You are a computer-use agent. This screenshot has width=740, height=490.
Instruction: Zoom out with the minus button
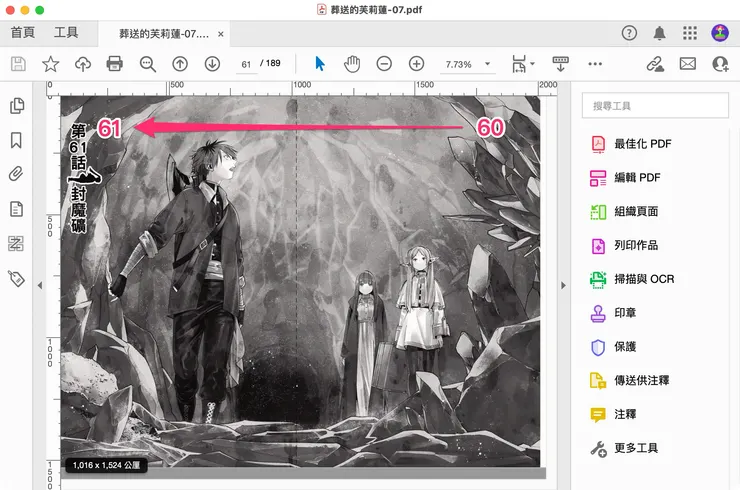384,64
